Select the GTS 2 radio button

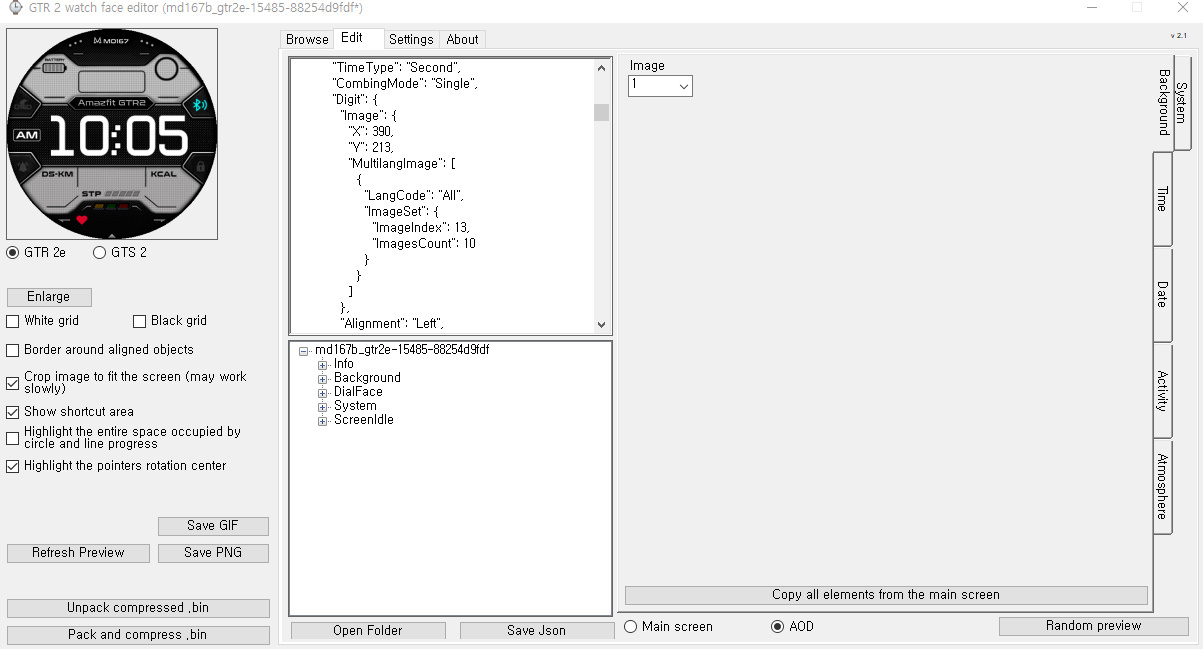click(x=99, y=253)
